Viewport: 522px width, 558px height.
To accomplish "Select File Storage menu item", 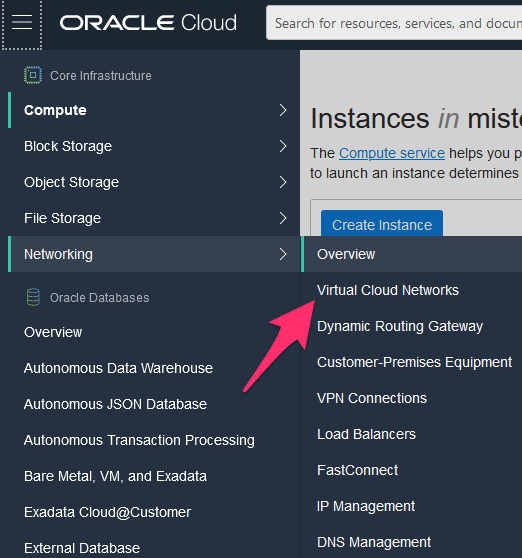I will pyautogui.click(x=154, y=218).
